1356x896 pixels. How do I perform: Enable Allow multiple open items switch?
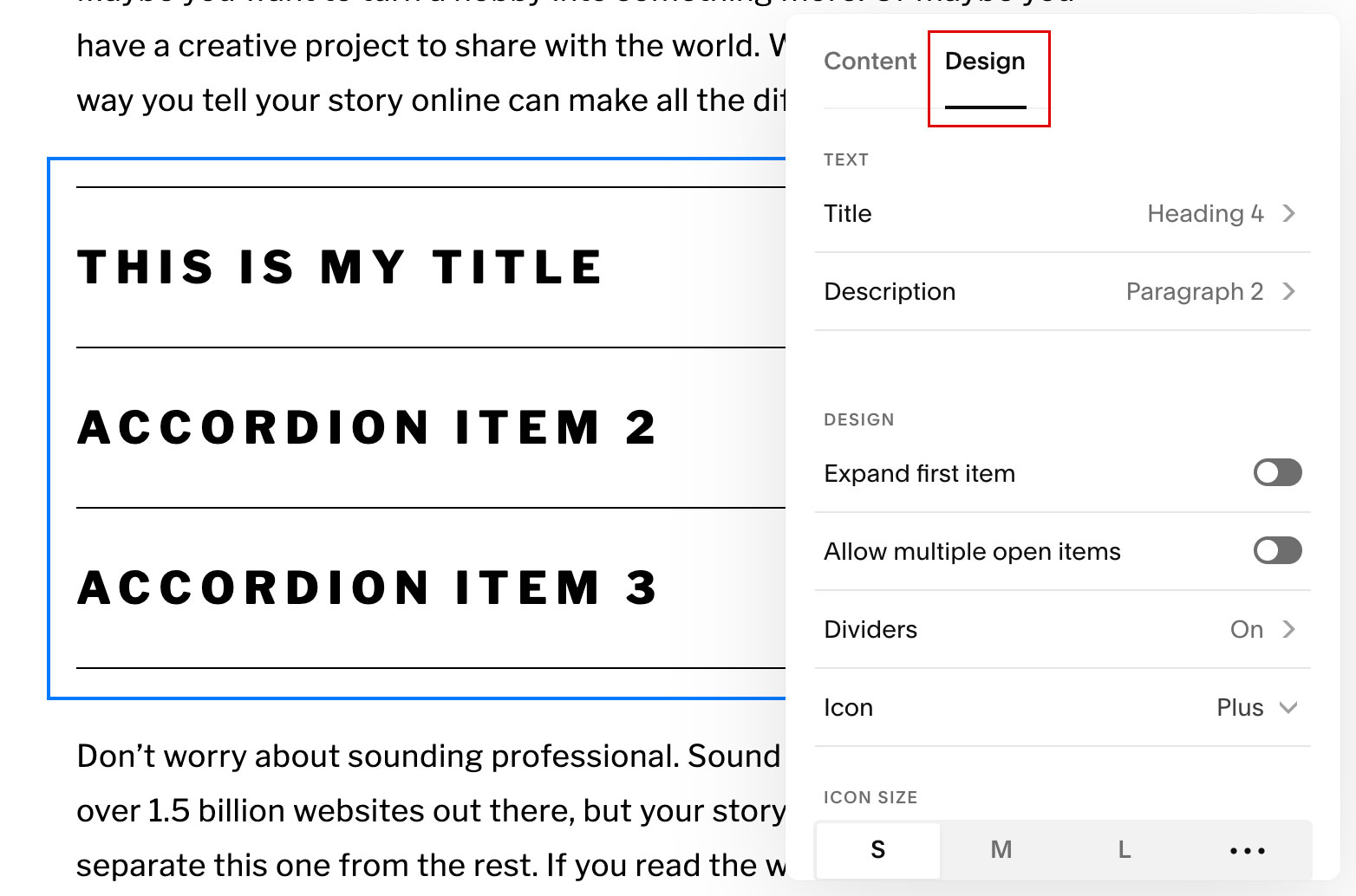pos(1277,550)
